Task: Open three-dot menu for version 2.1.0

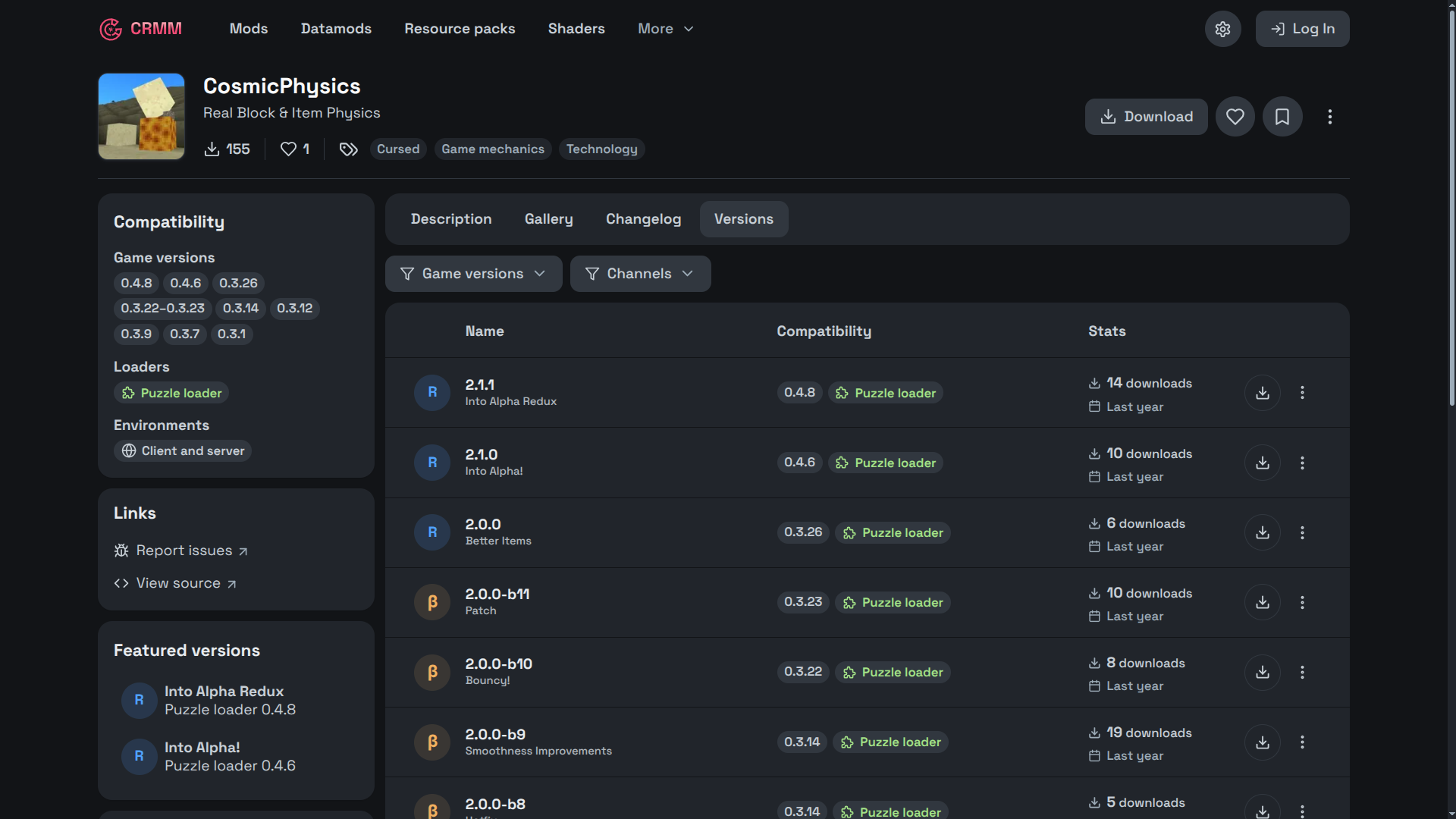Action: pyautogui.click(x=1302, y=463)
